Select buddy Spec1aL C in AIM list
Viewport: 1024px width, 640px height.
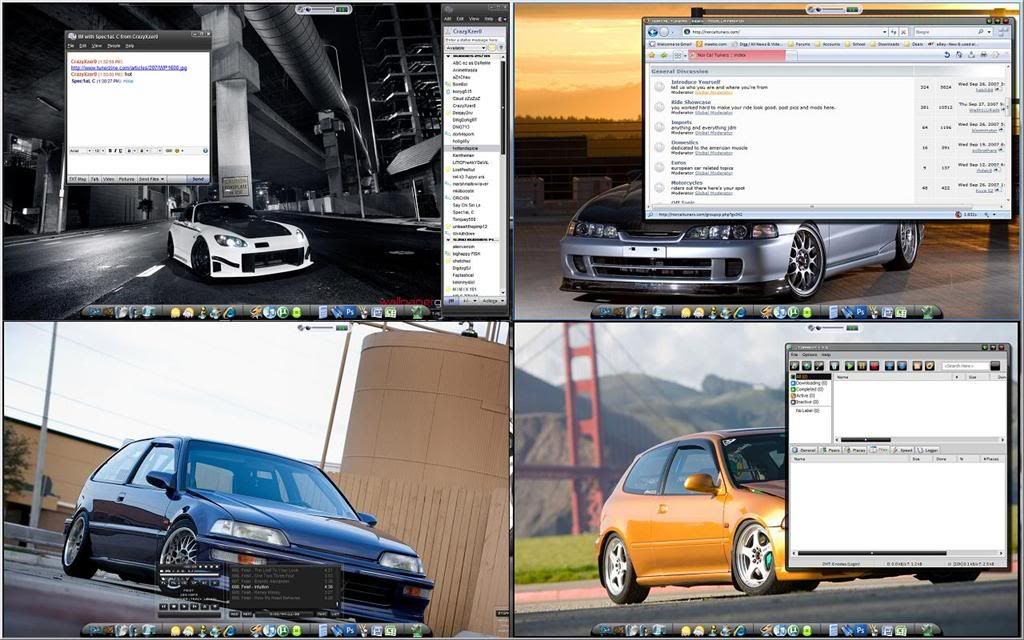(463, 212)
